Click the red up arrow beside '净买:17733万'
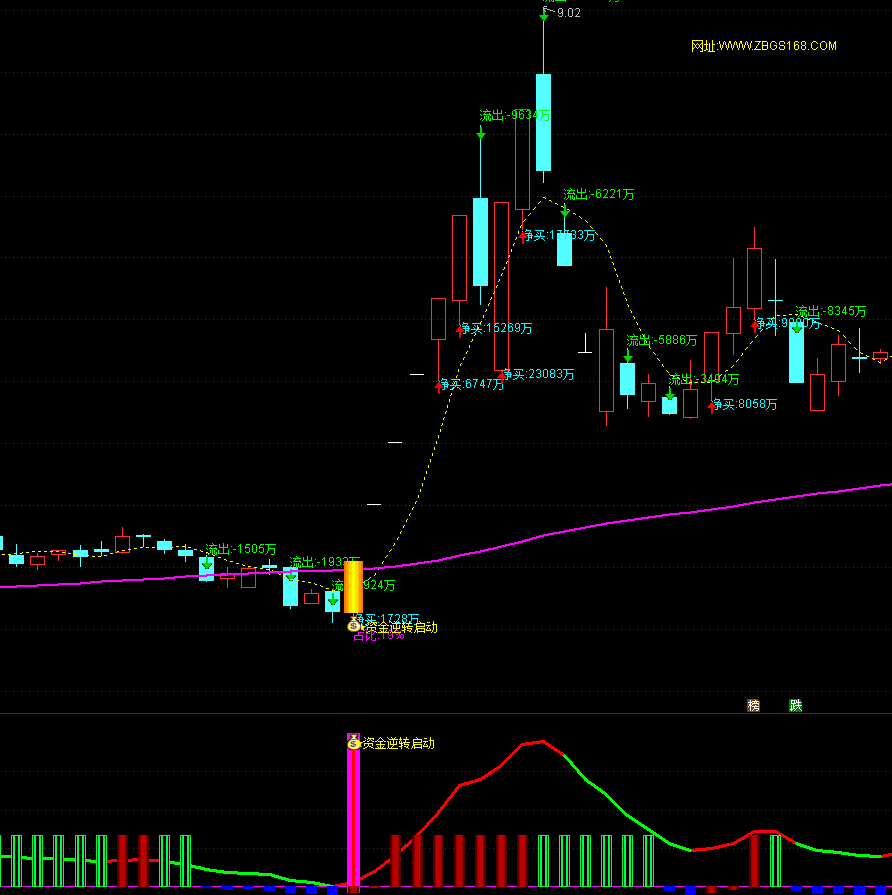The height and width of the screenshot is (895, 892). coord(523,237)
